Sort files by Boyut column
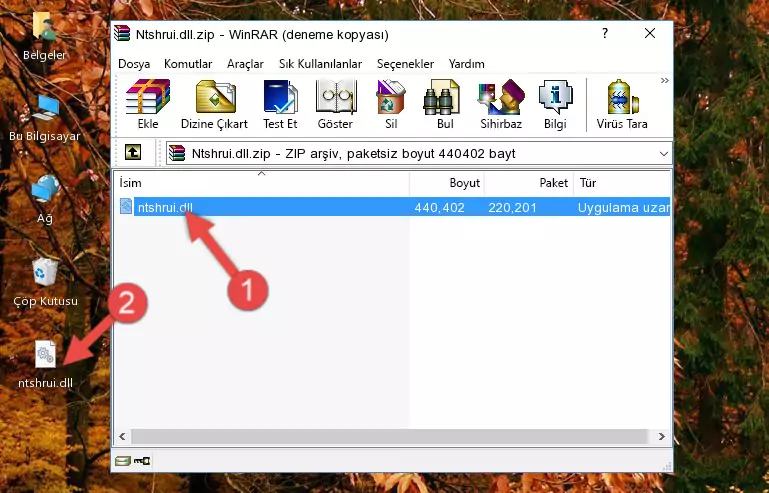The height and width of the screenshot is (493, 769). (x=447, y=182)
